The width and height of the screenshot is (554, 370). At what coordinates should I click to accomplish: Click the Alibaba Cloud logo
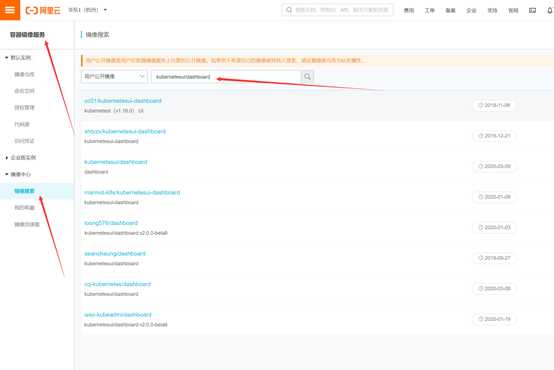[43, 10]
